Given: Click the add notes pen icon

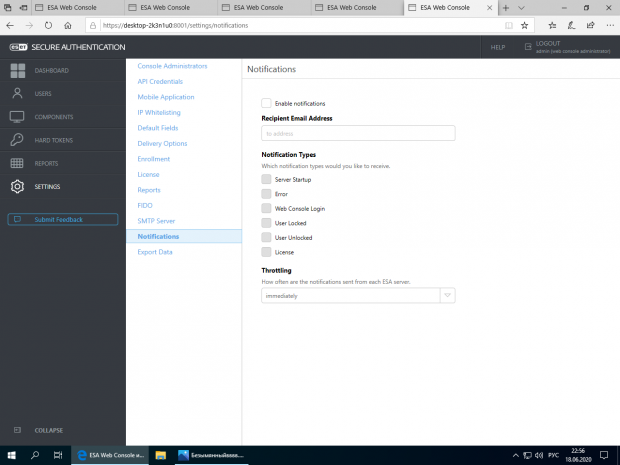Looking at the screenshot, I should pos(571,26).
